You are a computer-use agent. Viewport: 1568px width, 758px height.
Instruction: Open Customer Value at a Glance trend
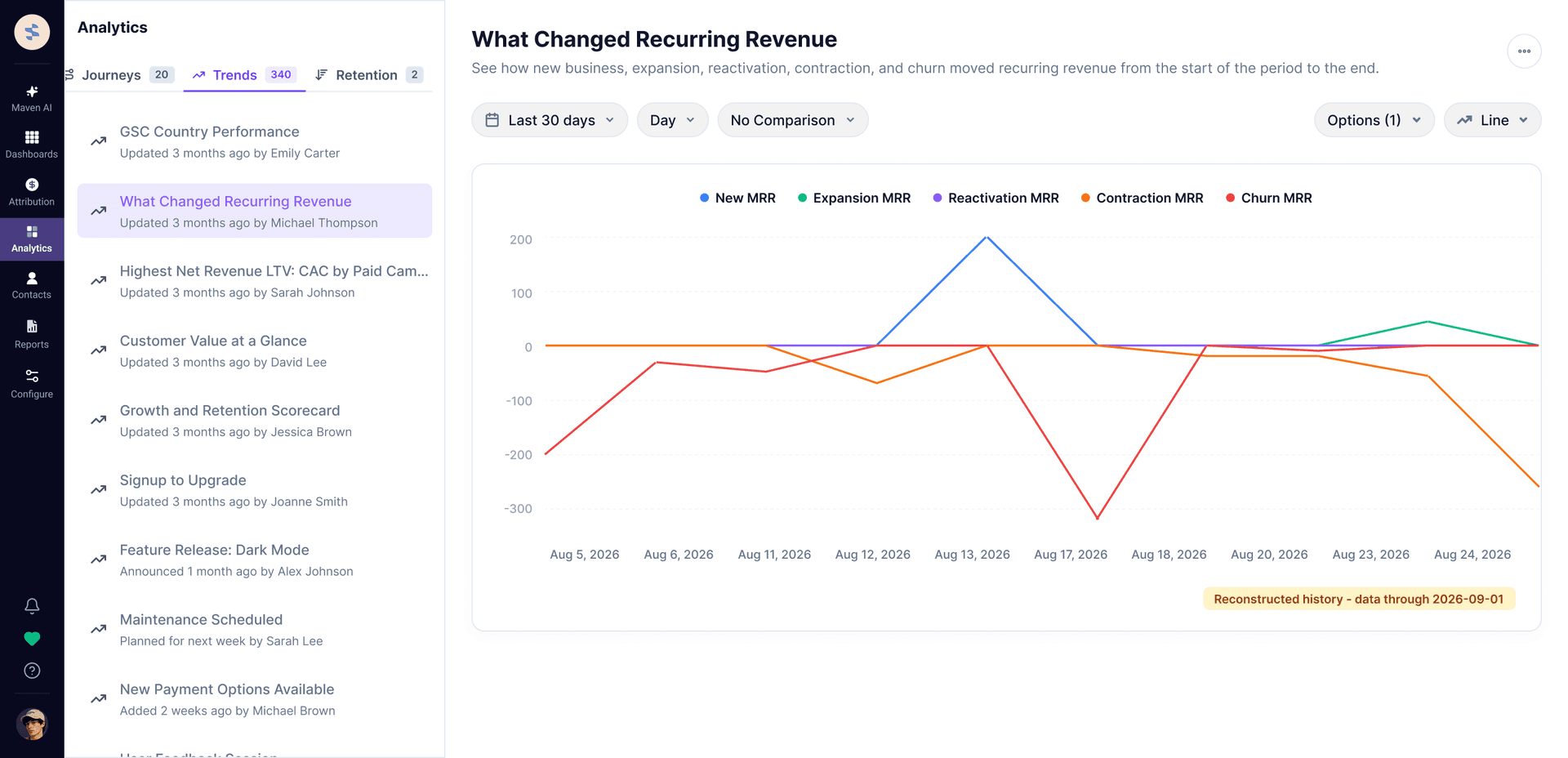[x=255, y=350]
